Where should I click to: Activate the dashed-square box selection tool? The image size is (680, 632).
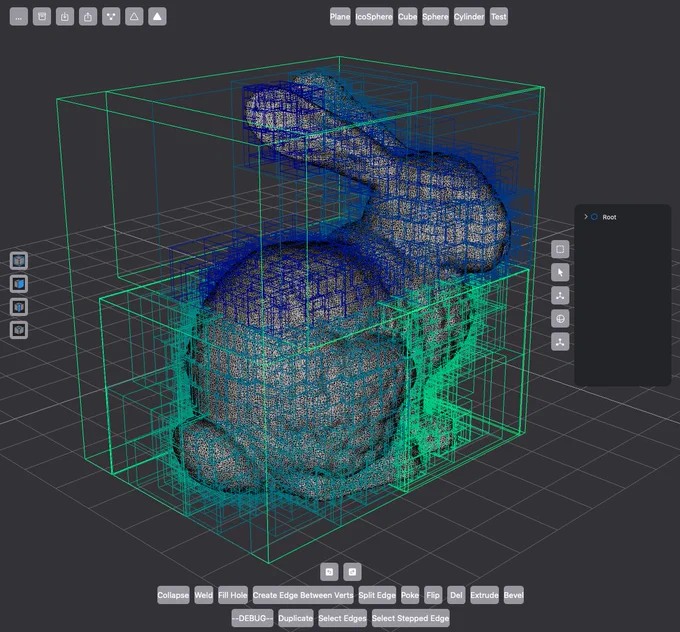560,249
